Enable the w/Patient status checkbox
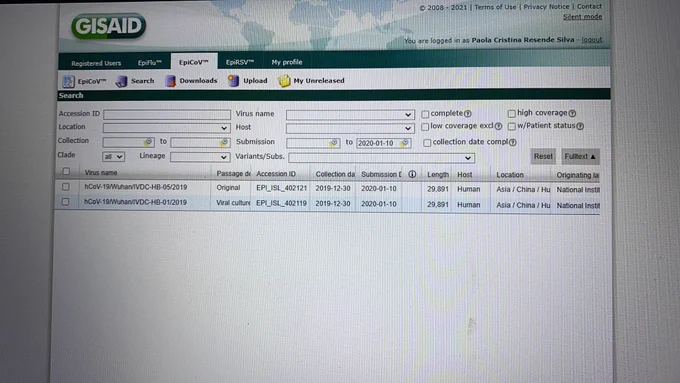 click(x=512, y=126)
